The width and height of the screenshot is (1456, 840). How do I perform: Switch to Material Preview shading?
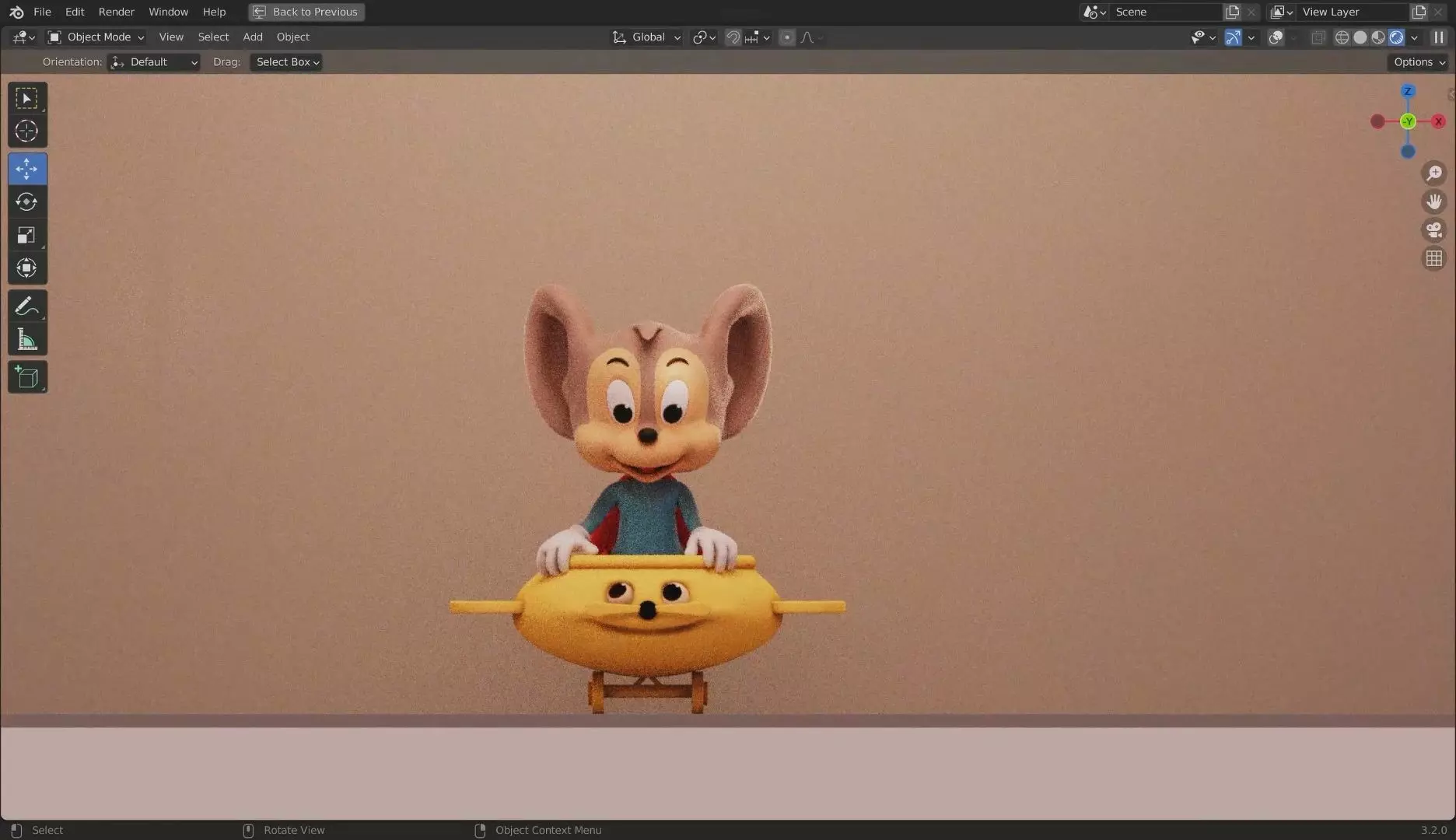[1377, 37]
